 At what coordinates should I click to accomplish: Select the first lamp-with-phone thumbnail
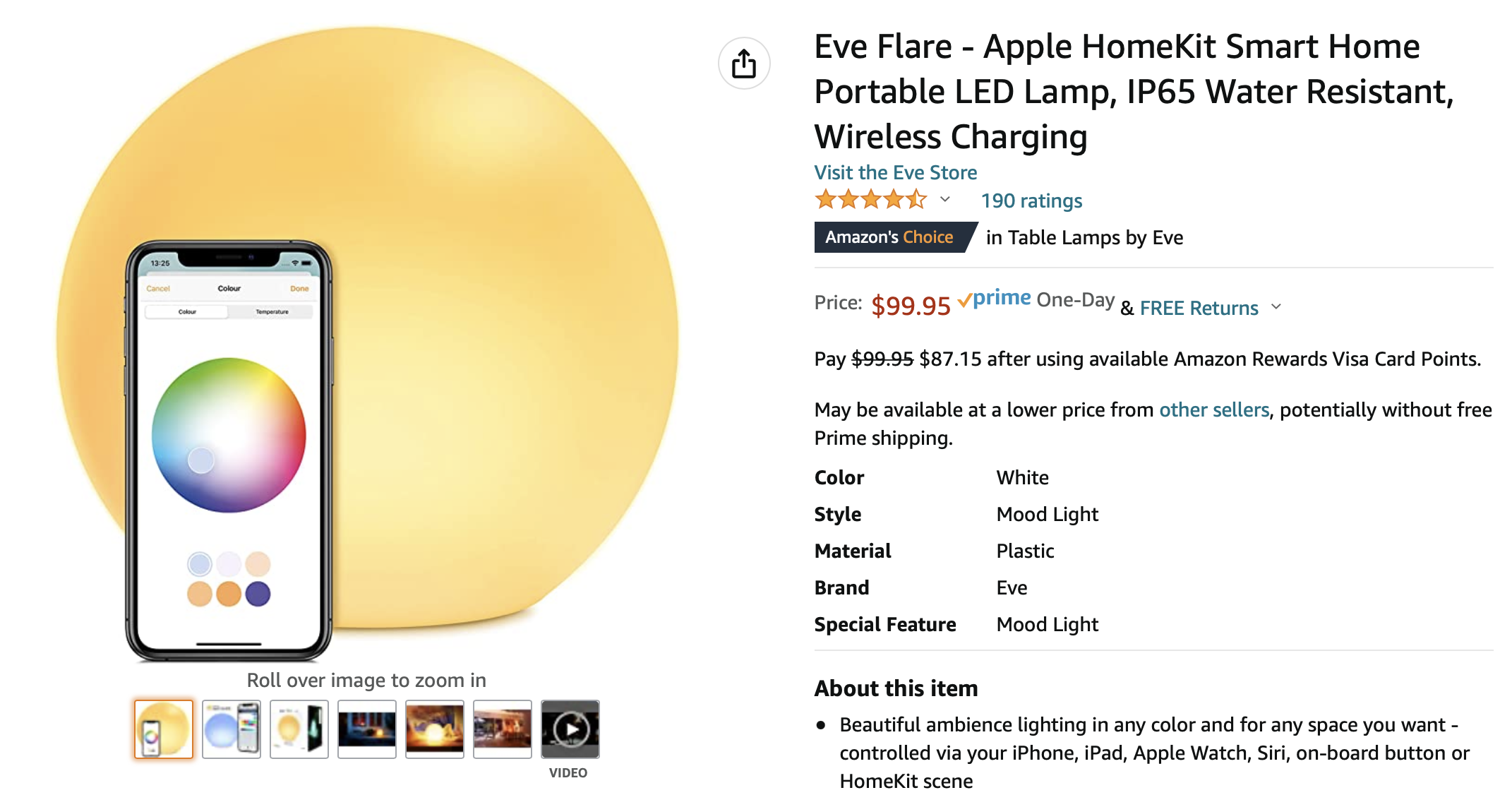click(164, 729)
